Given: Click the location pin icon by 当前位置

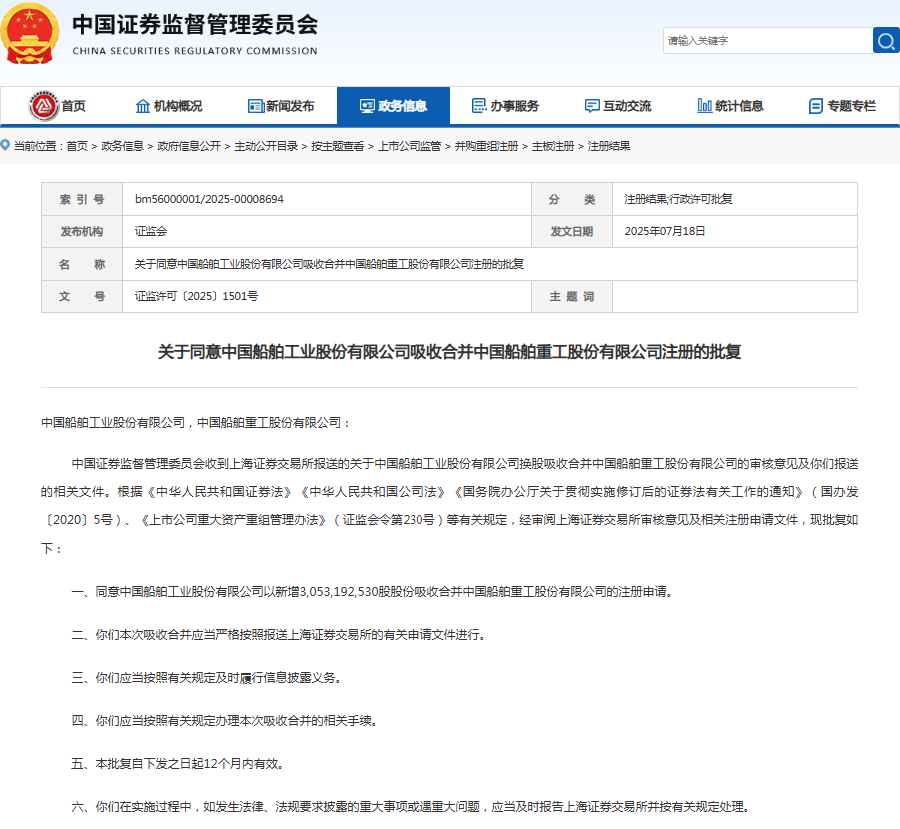Looking at the screenshot, I should coord(6,146).
